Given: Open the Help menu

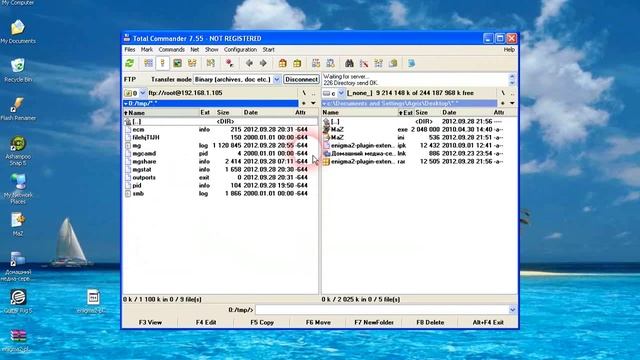Looking at the screenshot, I should [509, 49].
